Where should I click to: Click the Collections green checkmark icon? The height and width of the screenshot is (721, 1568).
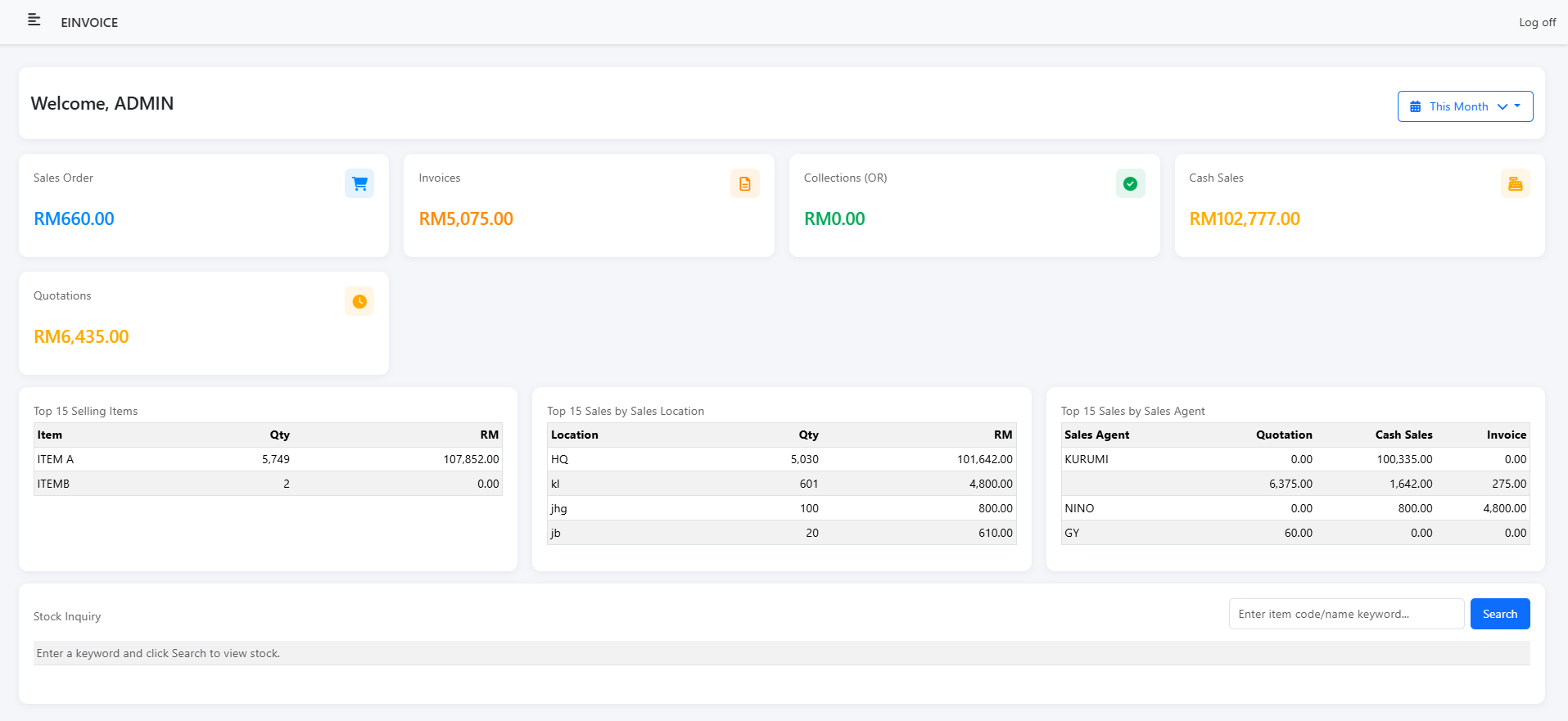click(1130, 183)
